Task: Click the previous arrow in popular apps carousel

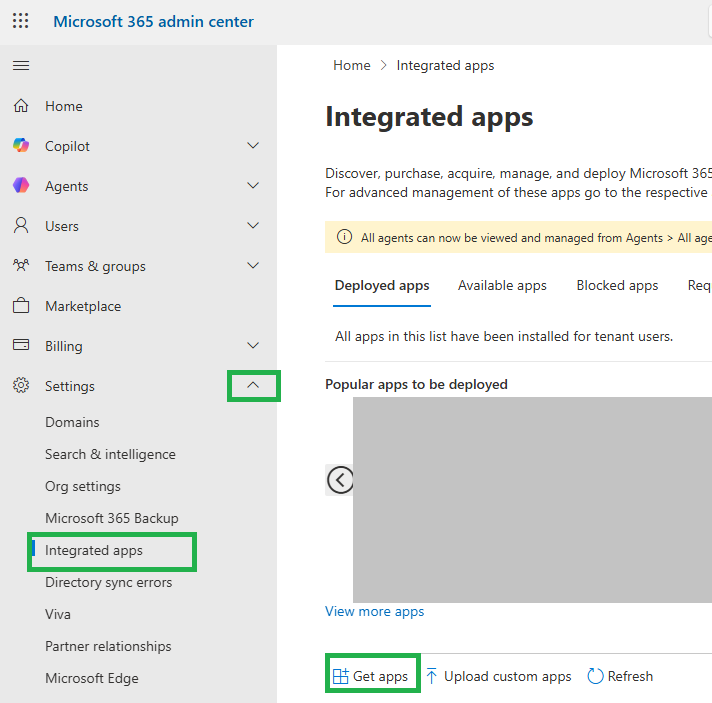Action: click(340, 480)
